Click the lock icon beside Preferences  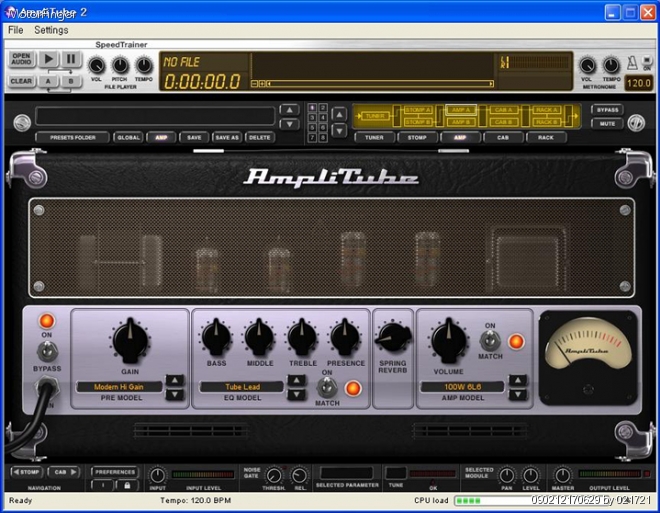click(x=126, y=485)
